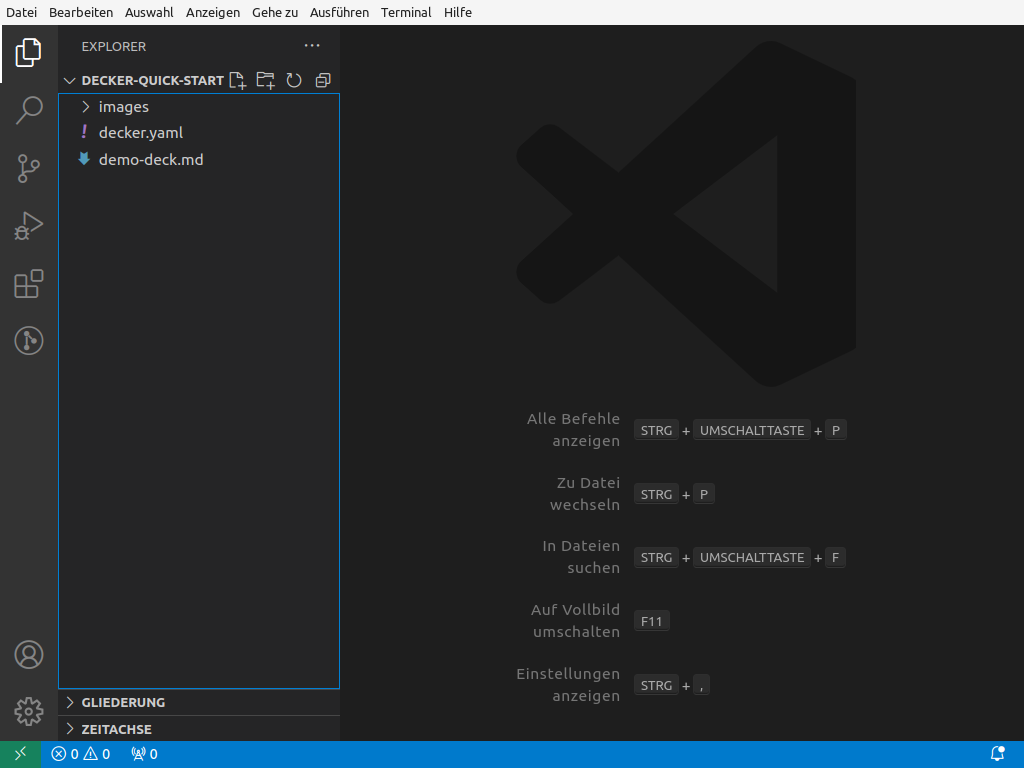Open the Terminal menu
The height and width of the screenshot is (768, 1024).
click(406, 12)
